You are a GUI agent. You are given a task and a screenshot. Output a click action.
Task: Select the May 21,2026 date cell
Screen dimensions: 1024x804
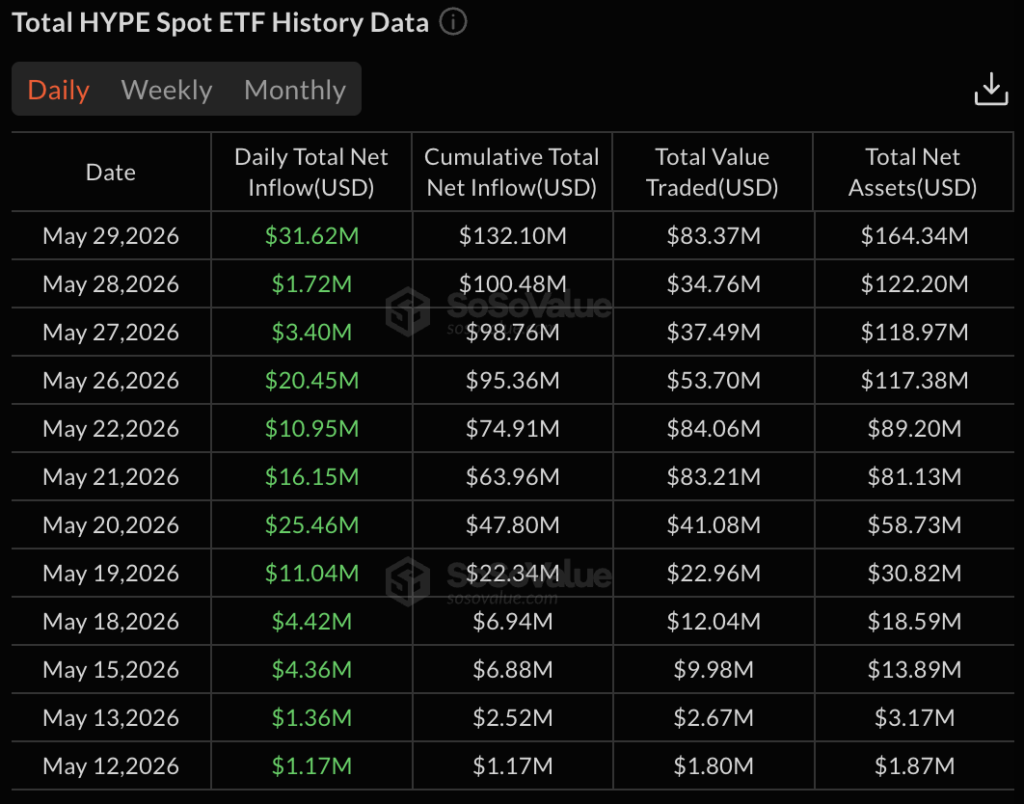[x=110, y=477]
